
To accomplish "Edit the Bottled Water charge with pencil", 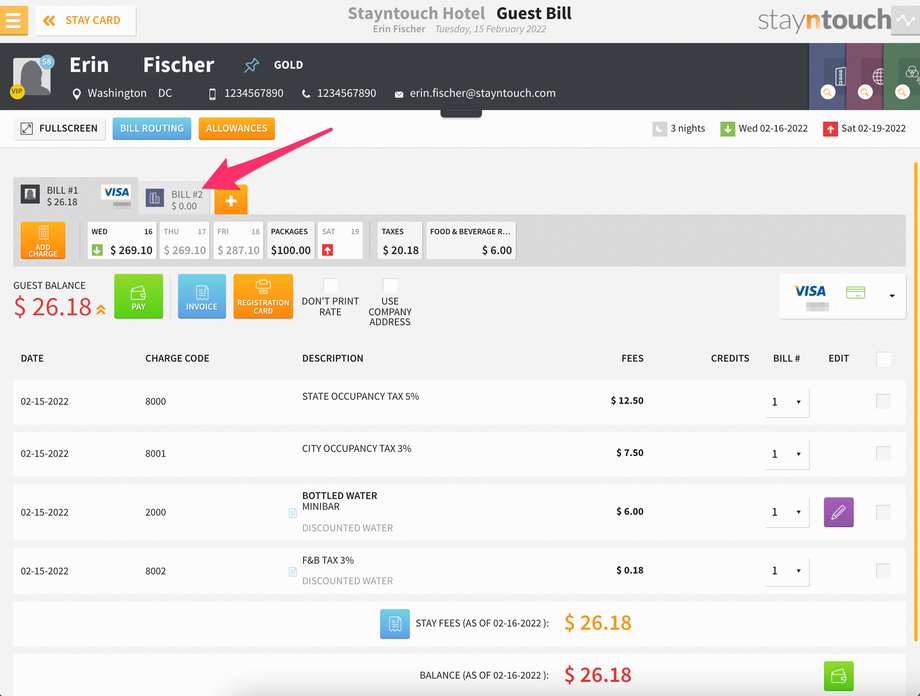I will click(x=838, y=512).
